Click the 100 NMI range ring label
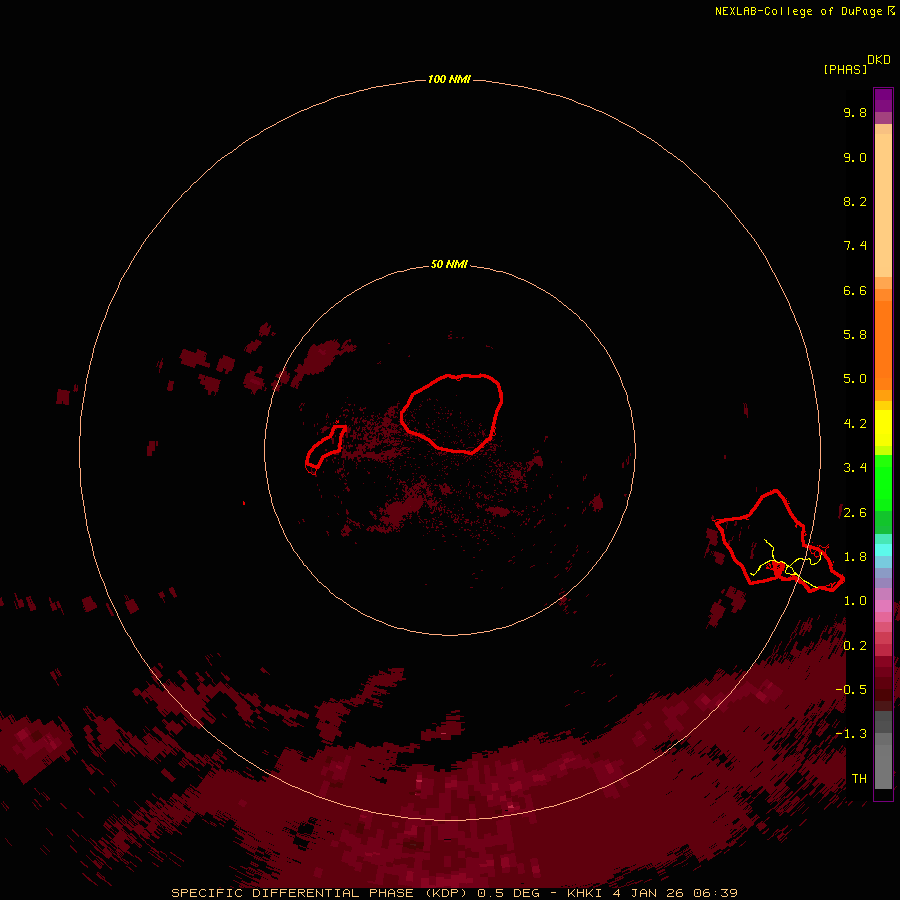Viewport: 900px width, 900px height. pyautogui.click(x=449, y=79)
